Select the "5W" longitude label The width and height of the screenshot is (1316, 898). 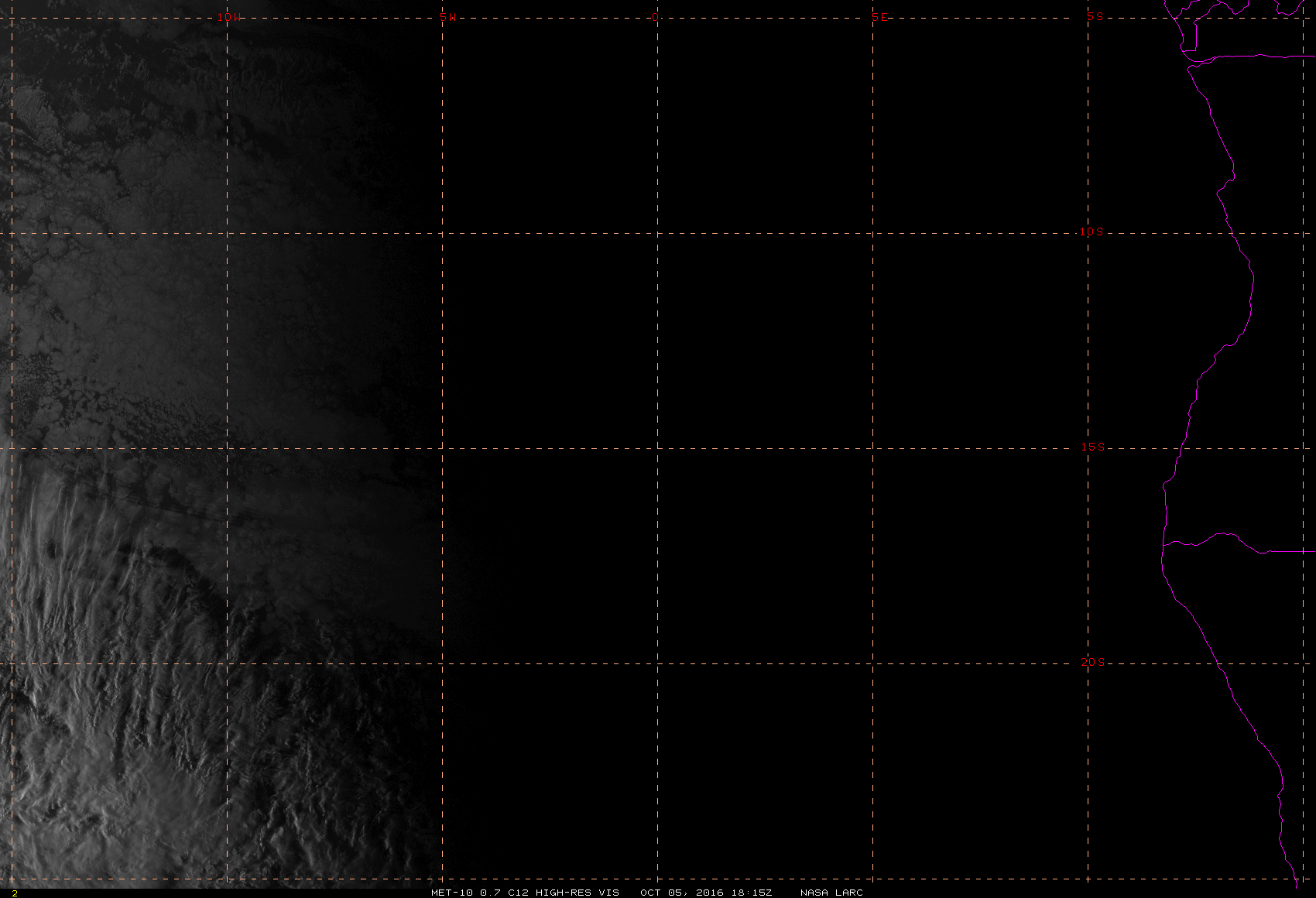click(x=447, y=17)
